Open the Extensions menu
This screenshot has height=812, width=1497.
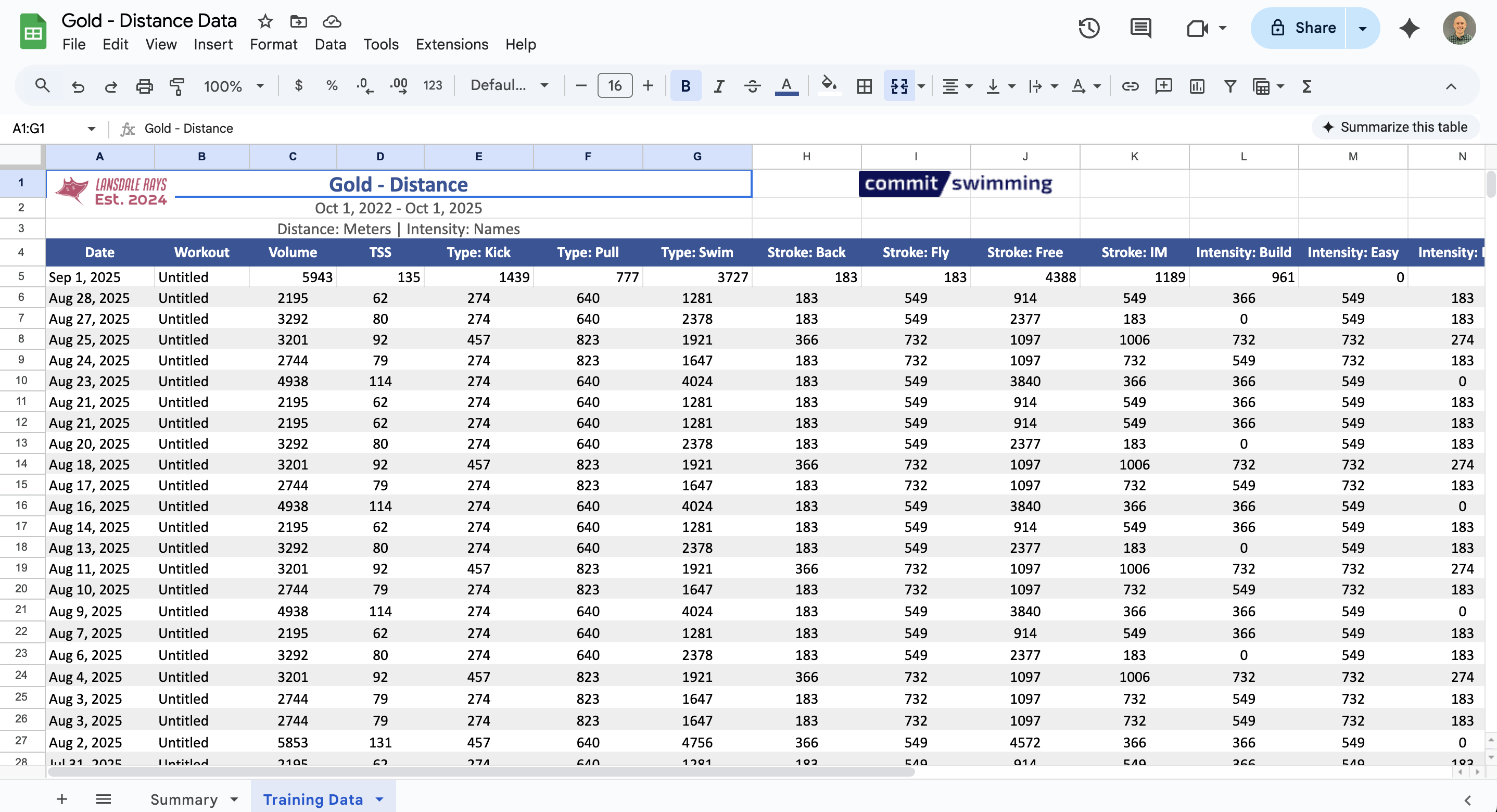(451, 44)
